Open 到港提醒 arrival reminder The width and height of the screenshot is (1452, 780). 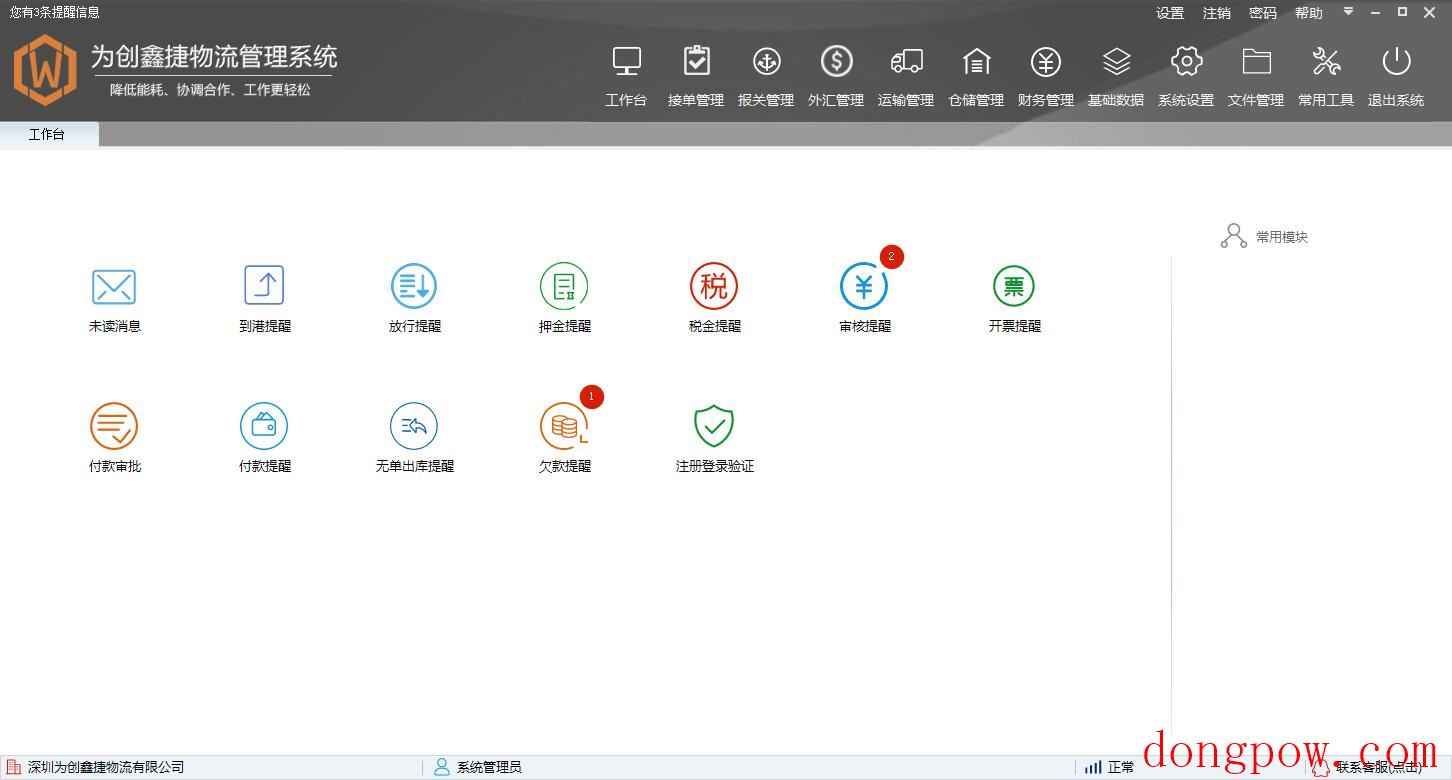click(264, 286)
